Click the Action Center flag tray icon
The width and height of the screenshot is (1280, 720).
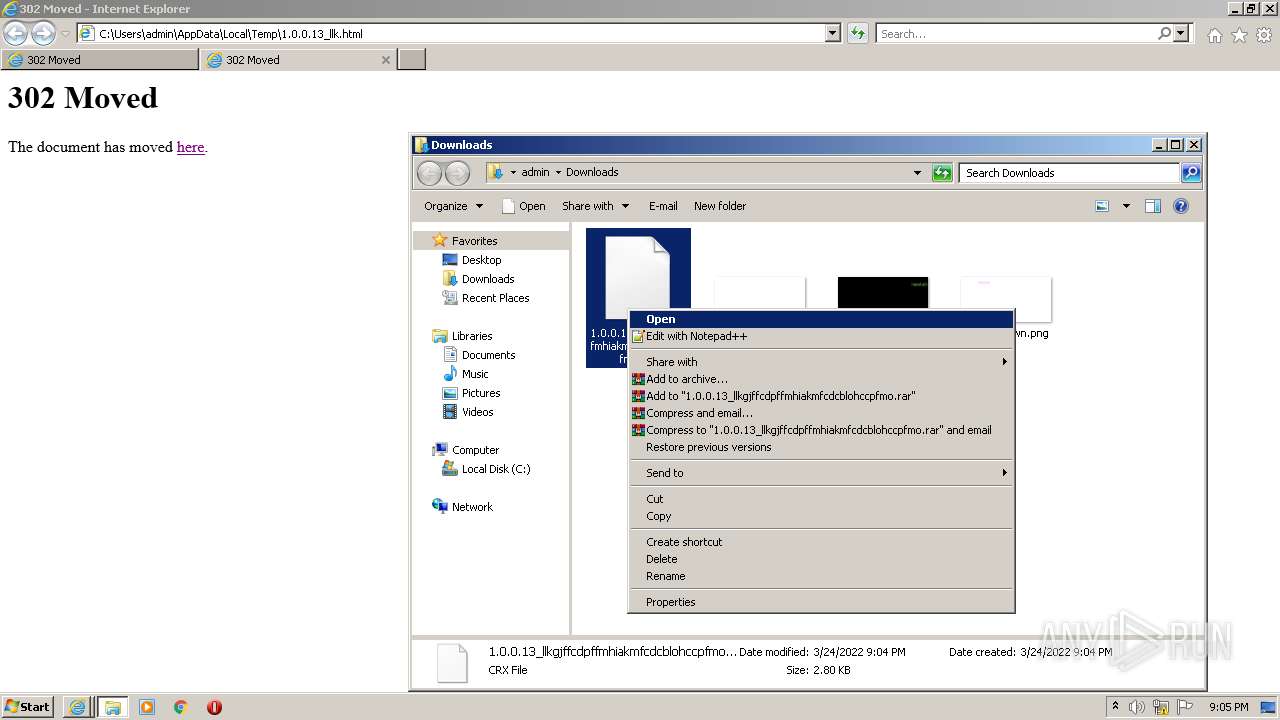[x=1185, y=707]
